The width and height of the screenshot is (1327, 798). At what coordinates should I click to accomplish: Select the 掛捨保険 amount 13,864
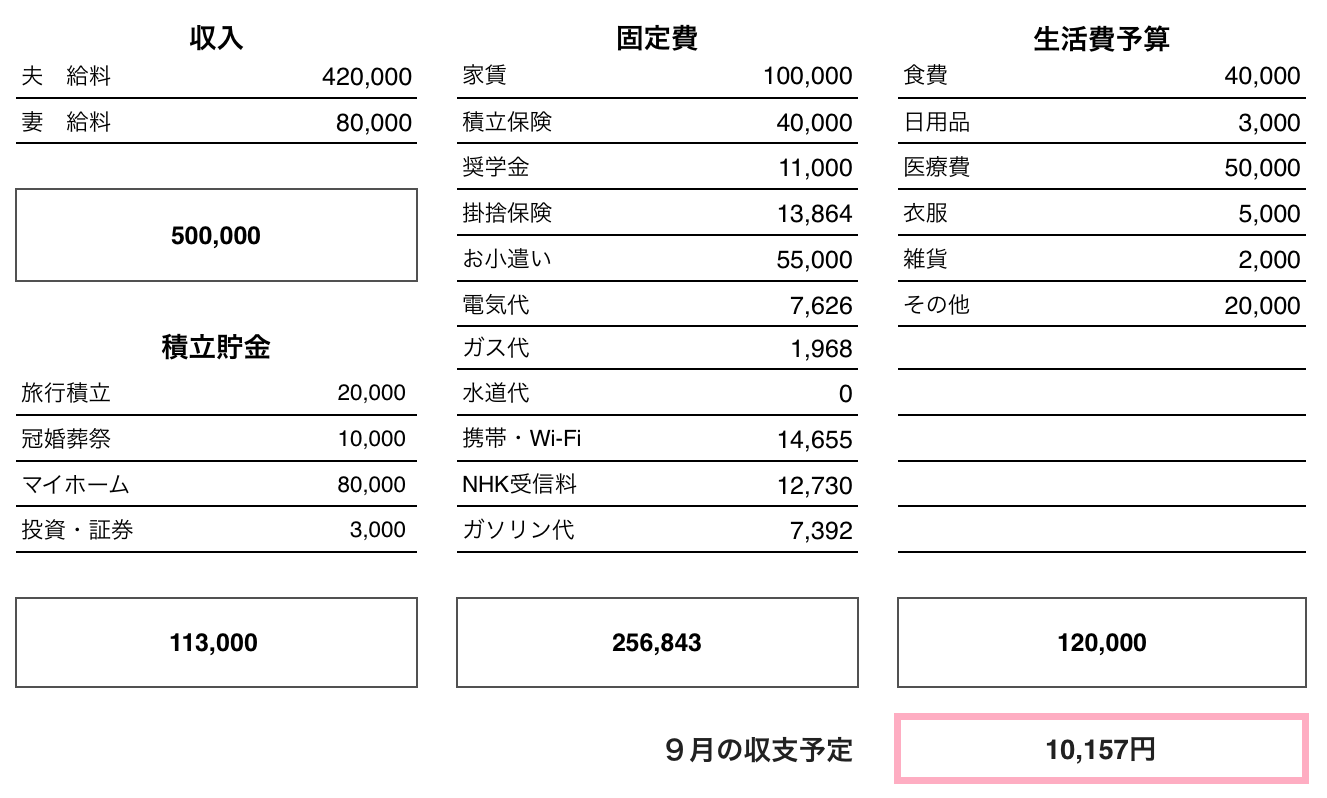[814, 214]
